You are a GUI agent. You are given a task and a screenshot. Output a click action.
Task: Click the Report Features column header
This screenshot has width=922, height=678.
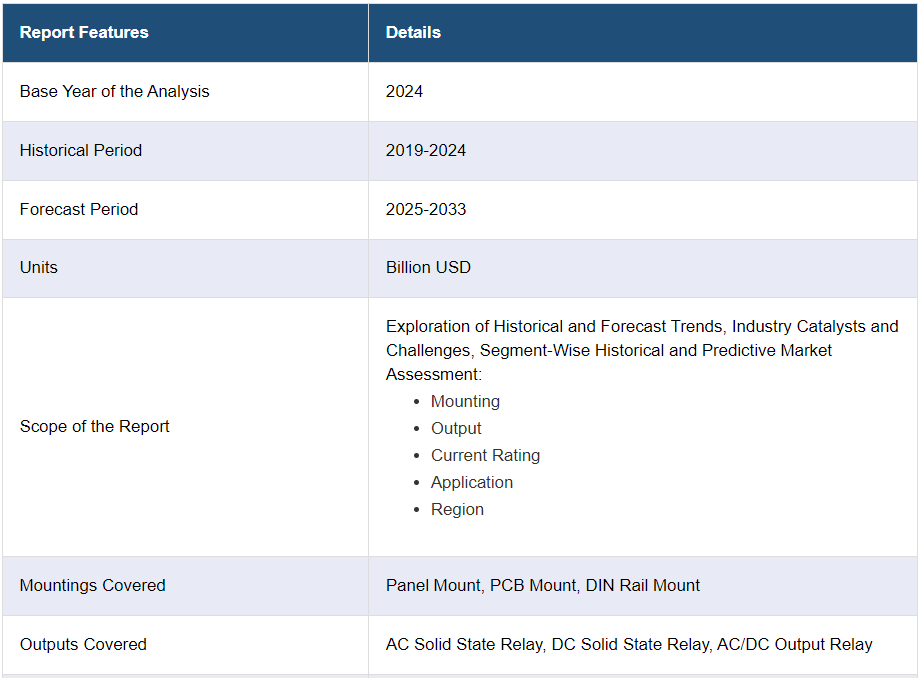point(84,32)
